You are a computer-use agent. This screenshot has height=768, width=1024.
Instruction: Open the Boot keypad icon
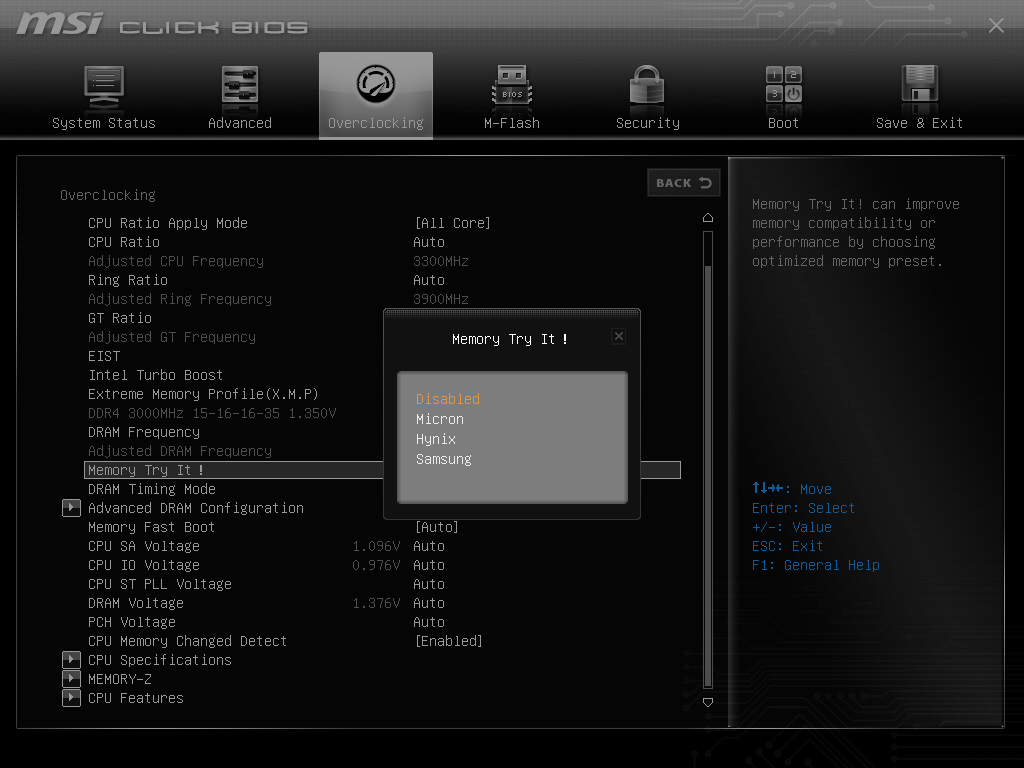tap(784, 86)
